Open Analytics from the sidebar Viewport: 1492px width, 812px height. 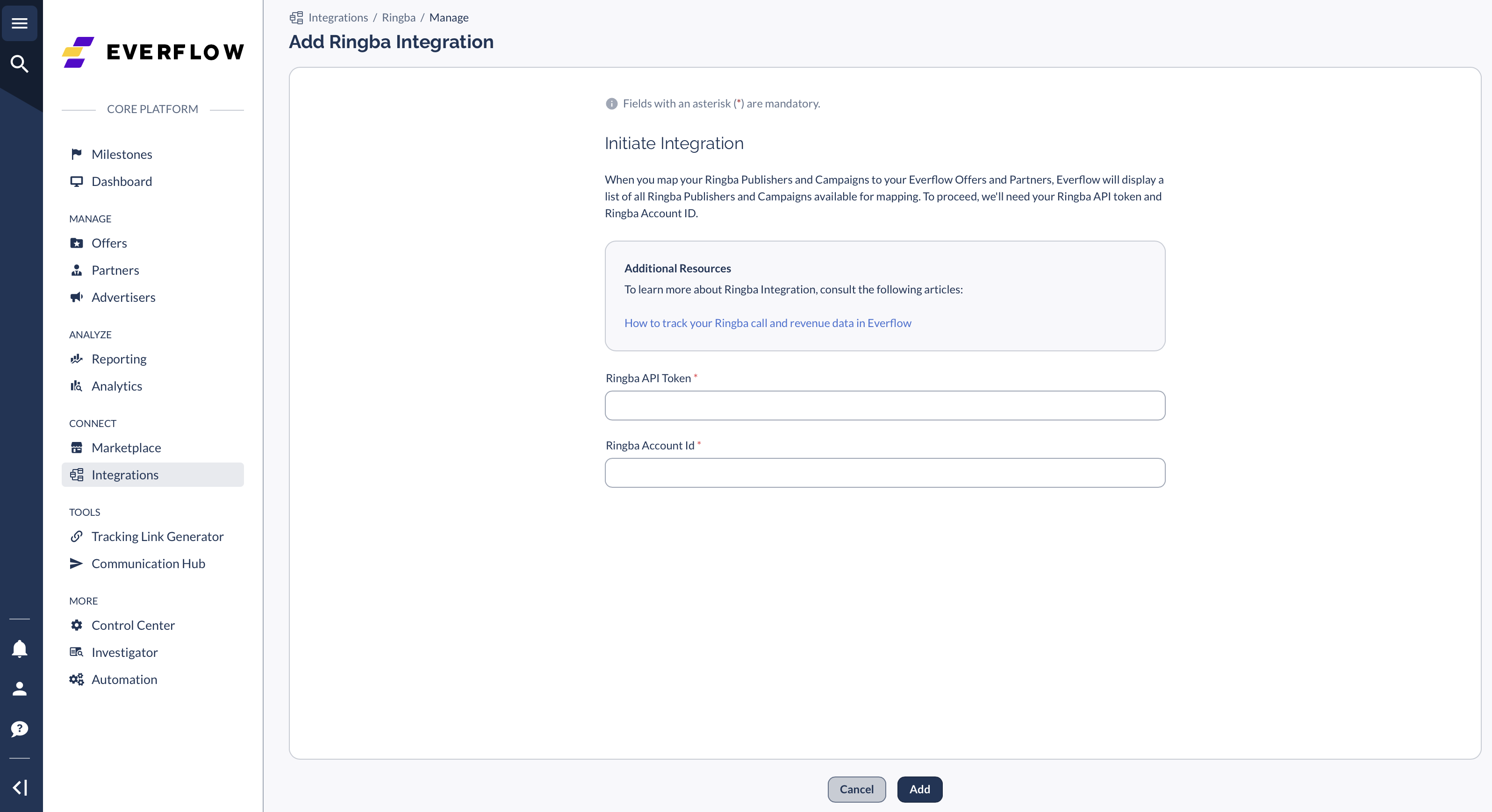tap(116, 386)
